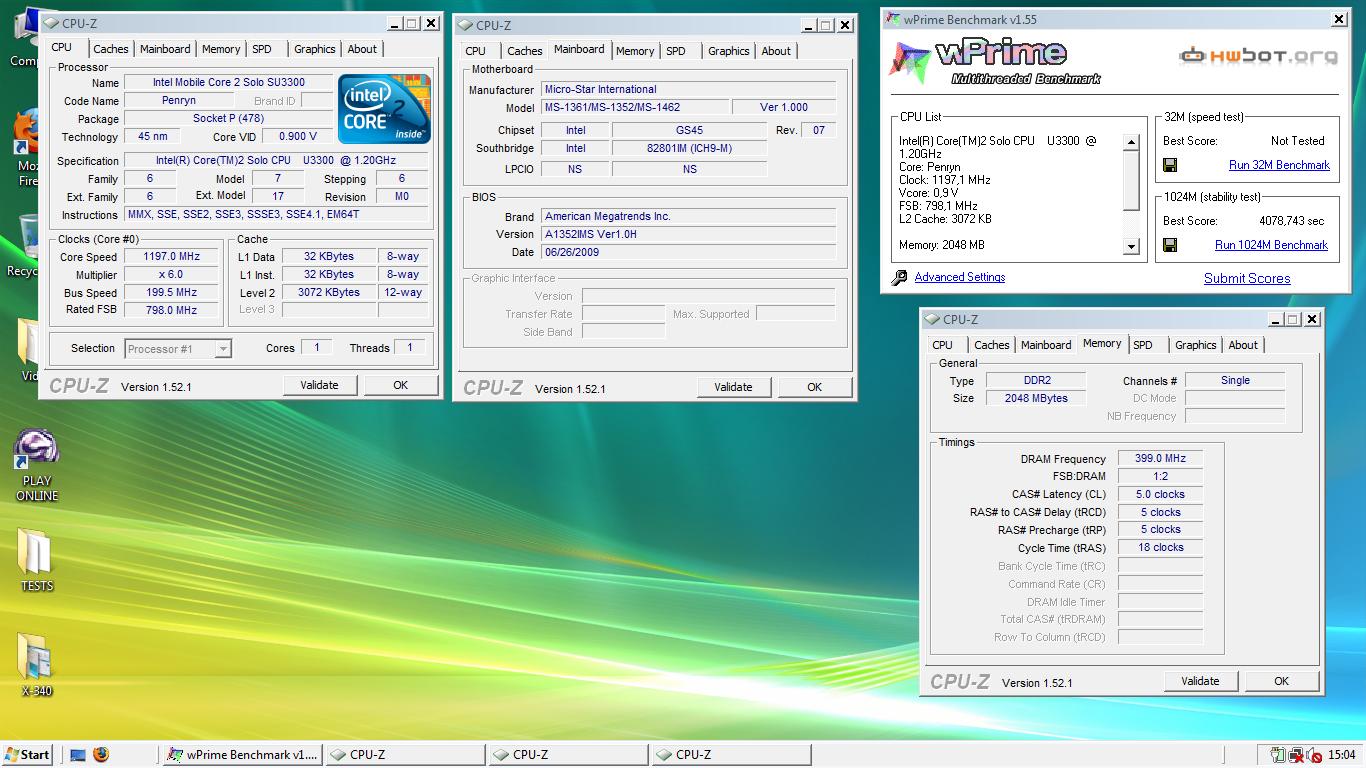Select Memory tab in CPU-Z Mainboard window

click(635, 51)
